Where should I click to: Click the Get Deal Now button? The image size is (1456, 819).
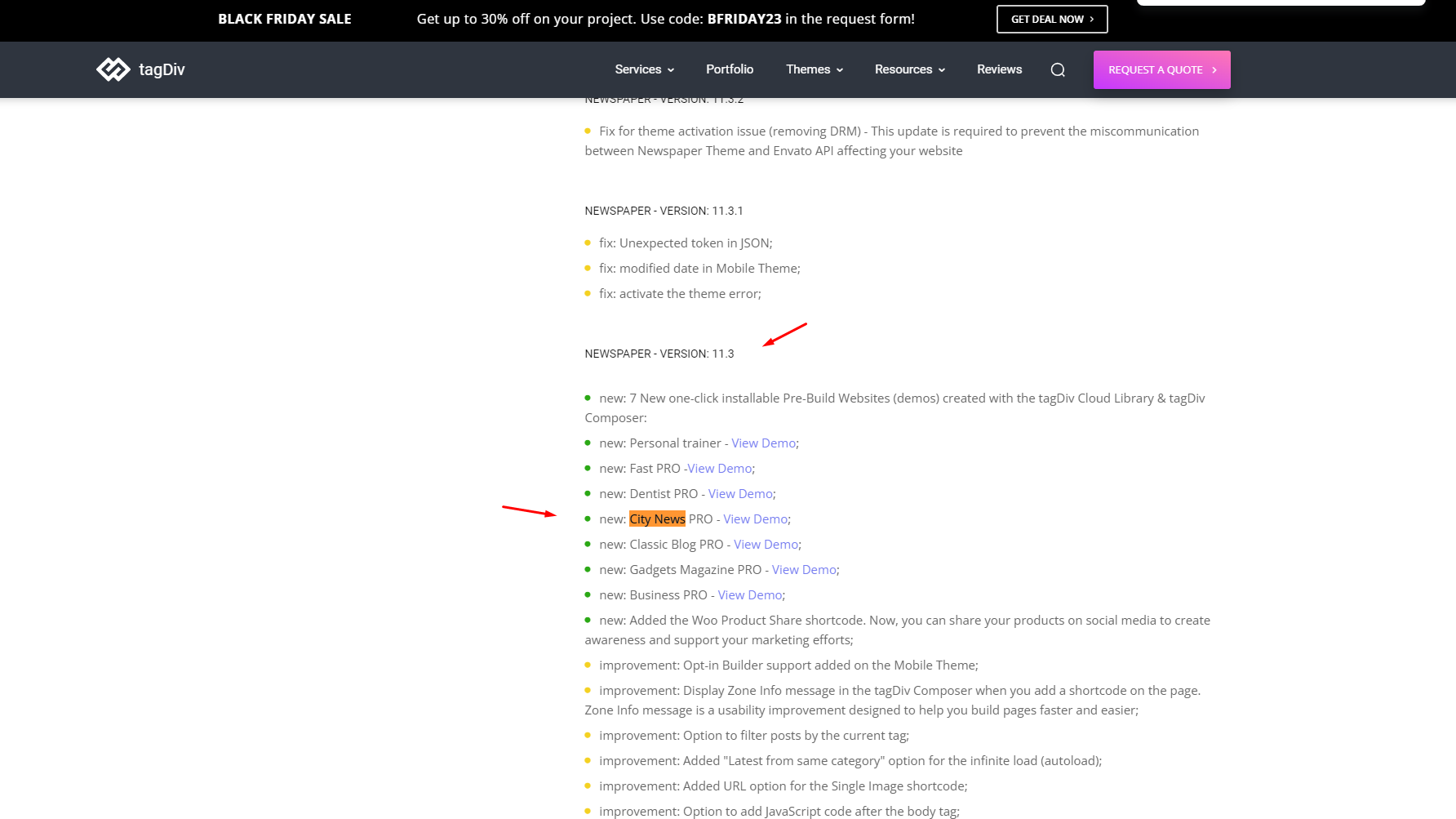(1052, 19)
